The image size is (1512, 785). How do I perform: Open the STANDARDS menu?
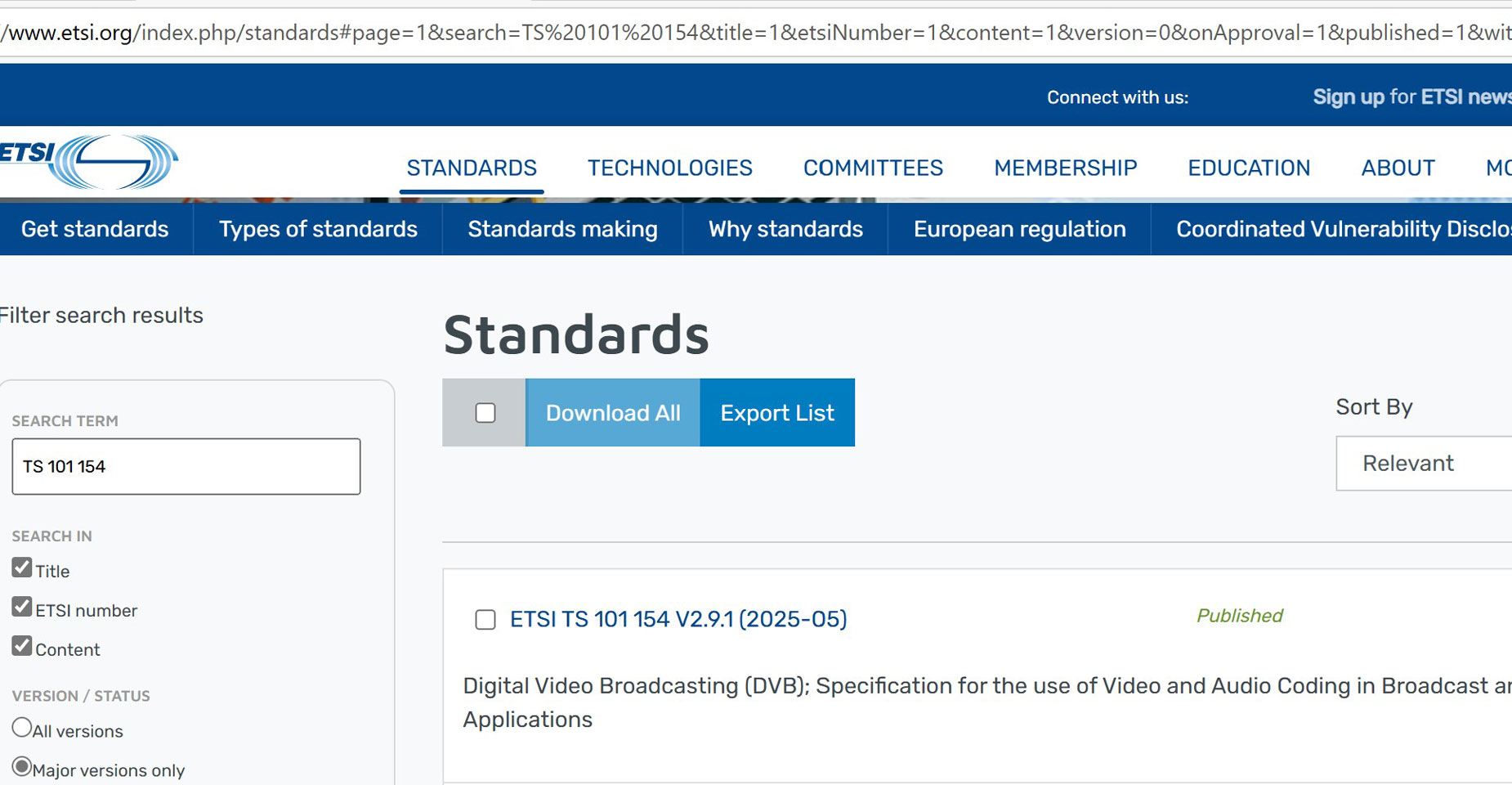pos(472,168)
